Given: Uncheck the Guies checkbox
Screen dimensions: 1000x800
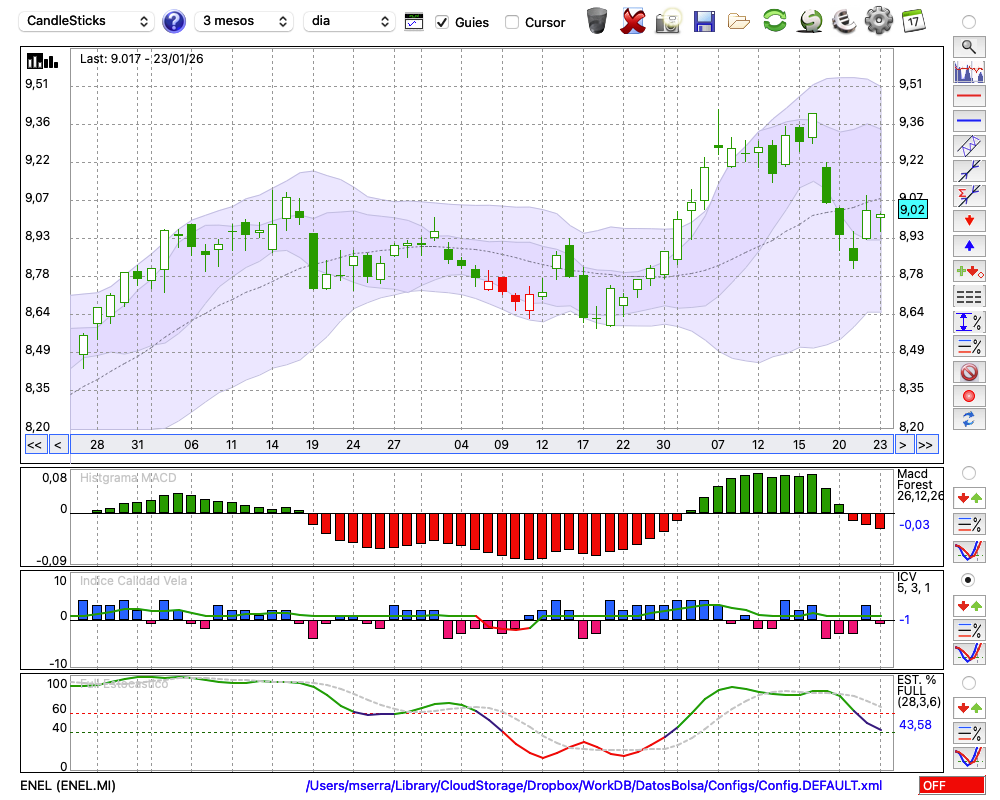Looking at the screenshot, I should (x=443, y=22).
